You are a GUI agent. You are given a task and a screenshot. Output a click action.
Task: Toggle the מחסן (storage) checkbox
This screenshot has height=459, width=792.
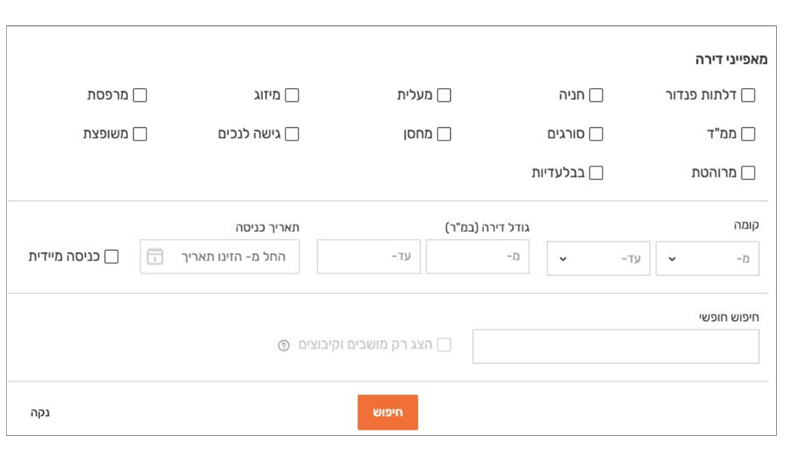coord(444,134)
